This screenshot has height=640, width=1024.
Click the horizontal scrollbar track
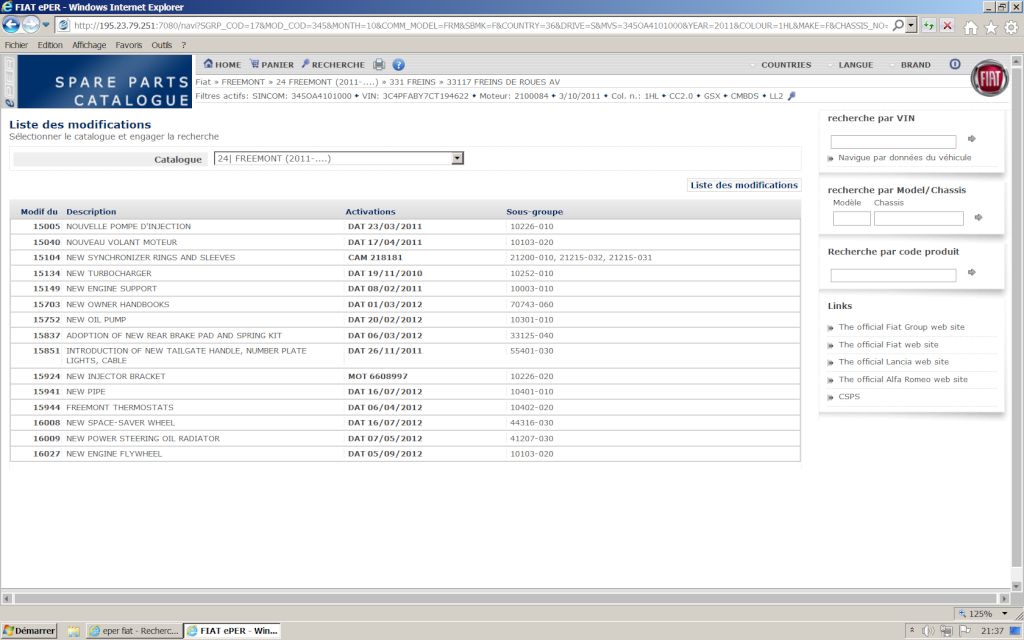(x=506, y=598)
